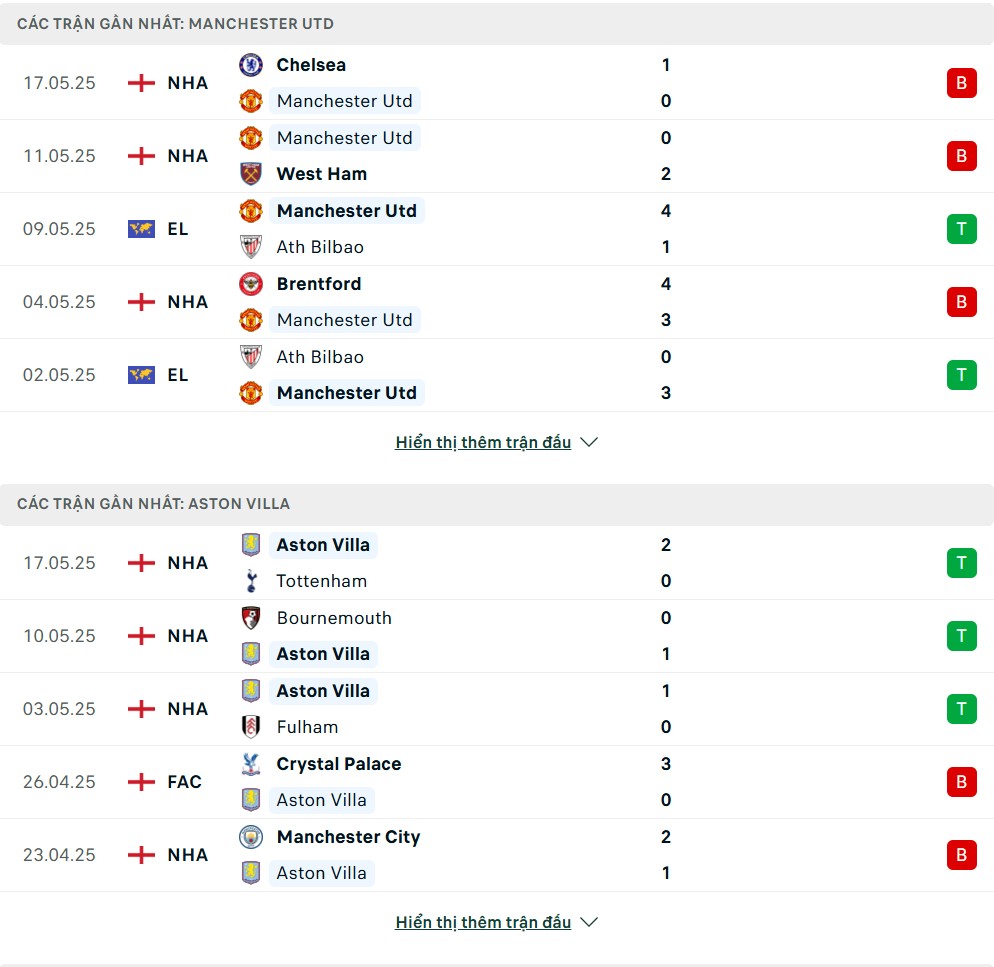994x967 pixels.
Task: Click the West Ham club crest
Action: tap(251, 174)
